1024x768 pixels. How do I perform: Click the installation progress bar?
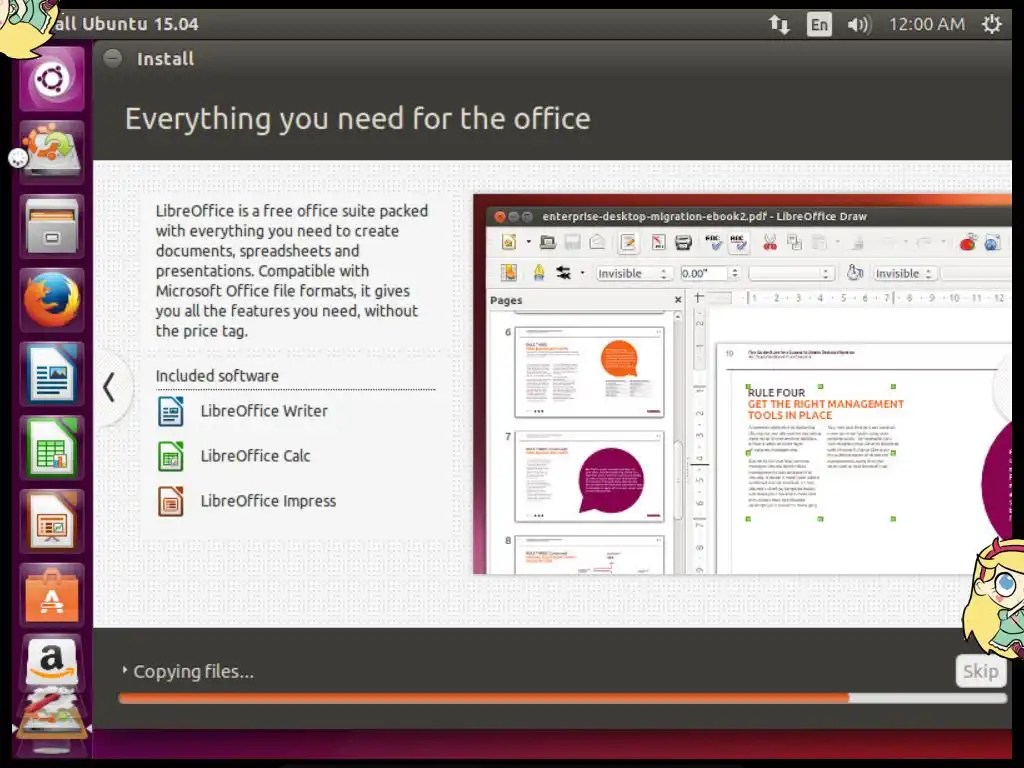click(562, 698)
